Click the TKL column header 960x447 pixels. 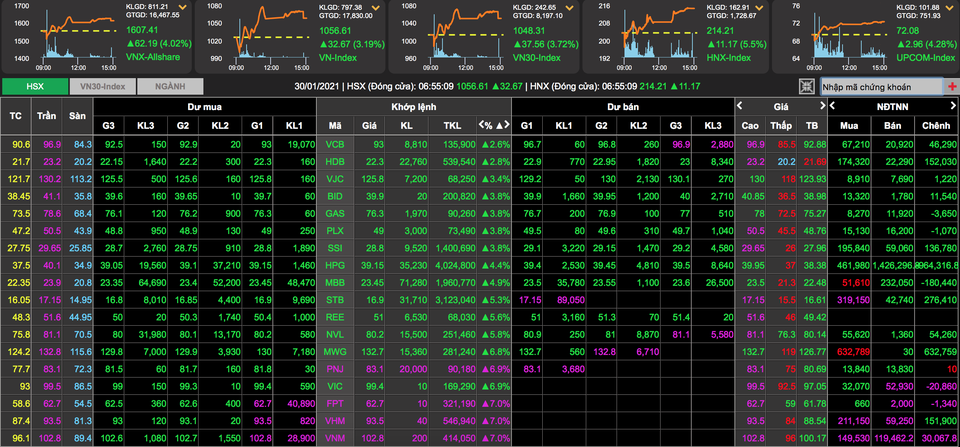point(454,125)
